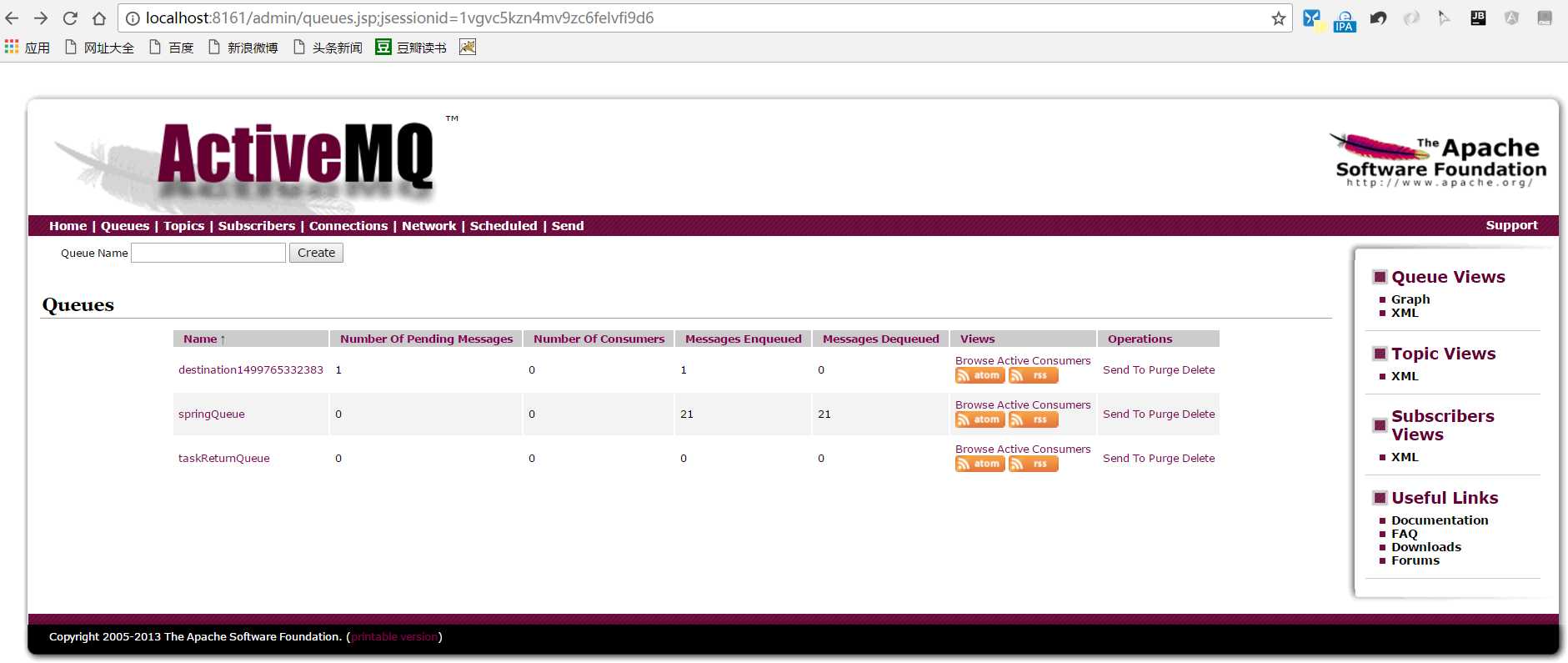Screen dimensions: 1568x663
Task: Open the JB extension icon
Action: click(1478, 18)
